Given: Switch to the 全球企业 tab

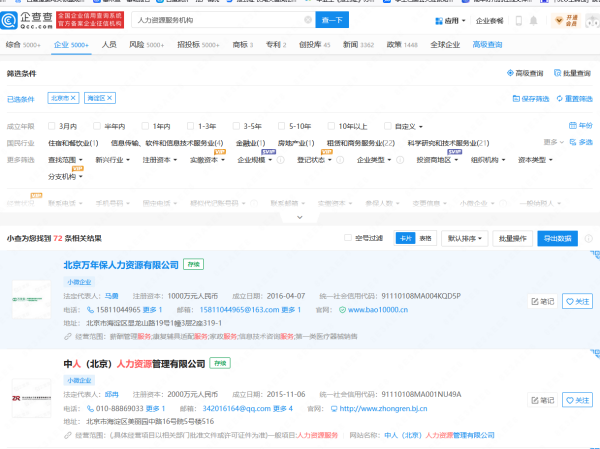Looking at the screenshot, I should pyautogui.click(x=445, y=45).
